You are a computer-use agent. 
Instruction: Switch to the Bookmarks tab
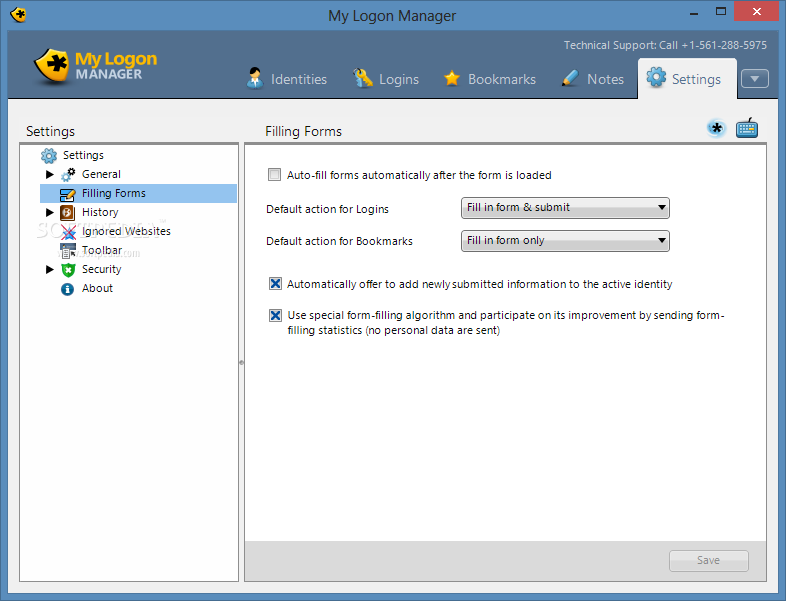(490, 79)
